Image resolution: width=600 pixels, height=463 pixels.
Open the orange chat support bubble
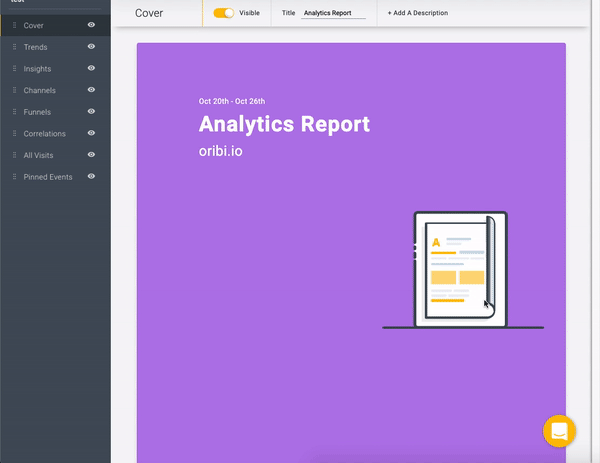pyautogui.click(x=559, y=431)
